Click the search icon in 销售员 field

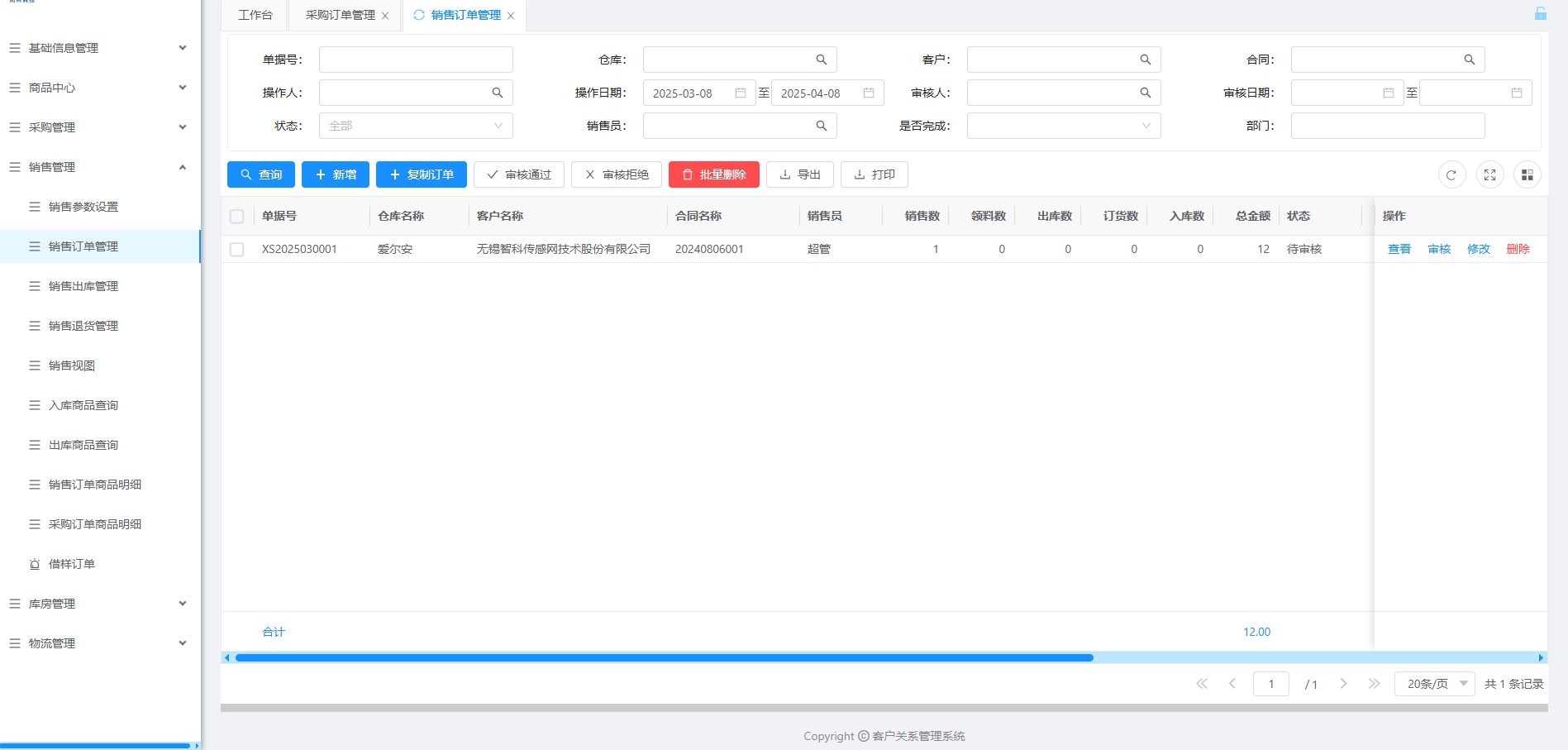click(822, 126)
